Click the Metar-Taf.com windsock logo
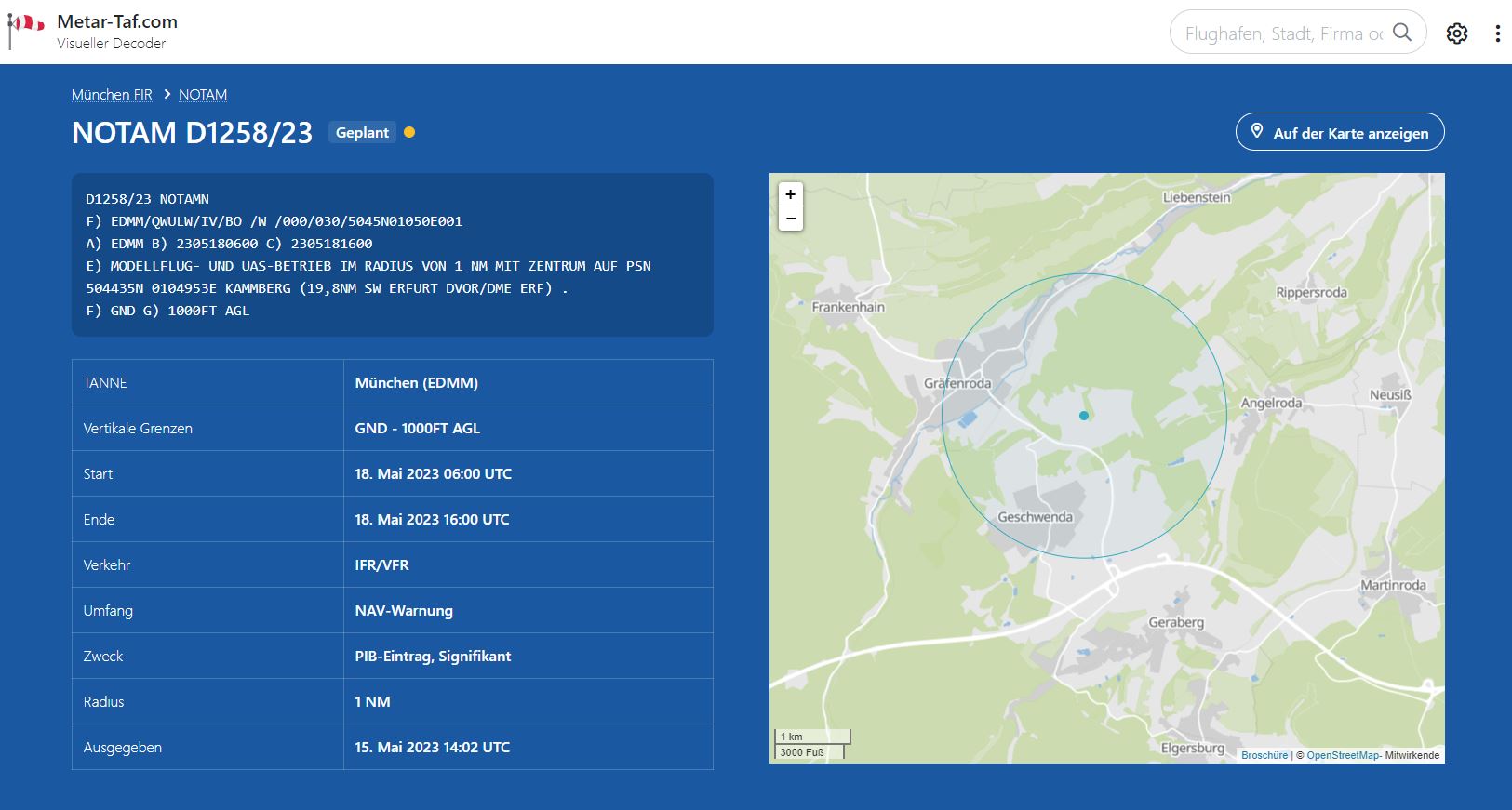 (25, 30)
